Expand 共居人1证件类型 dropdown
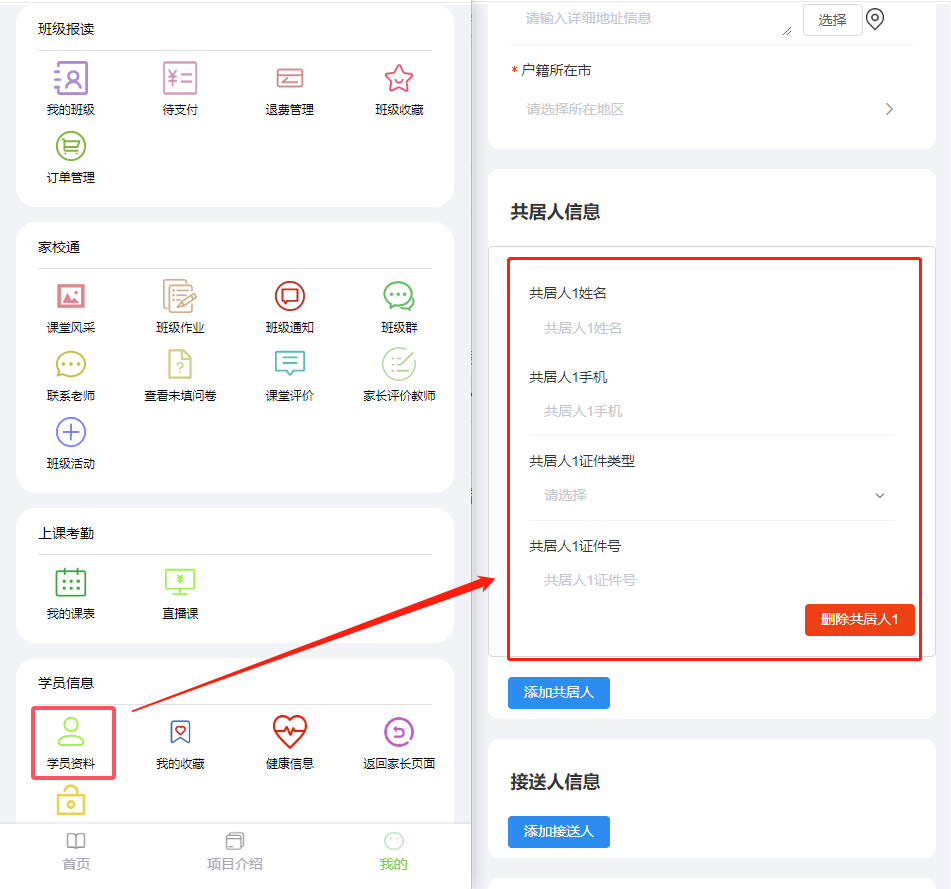Viewport: 951px width, 889px height. pos(711,495)
